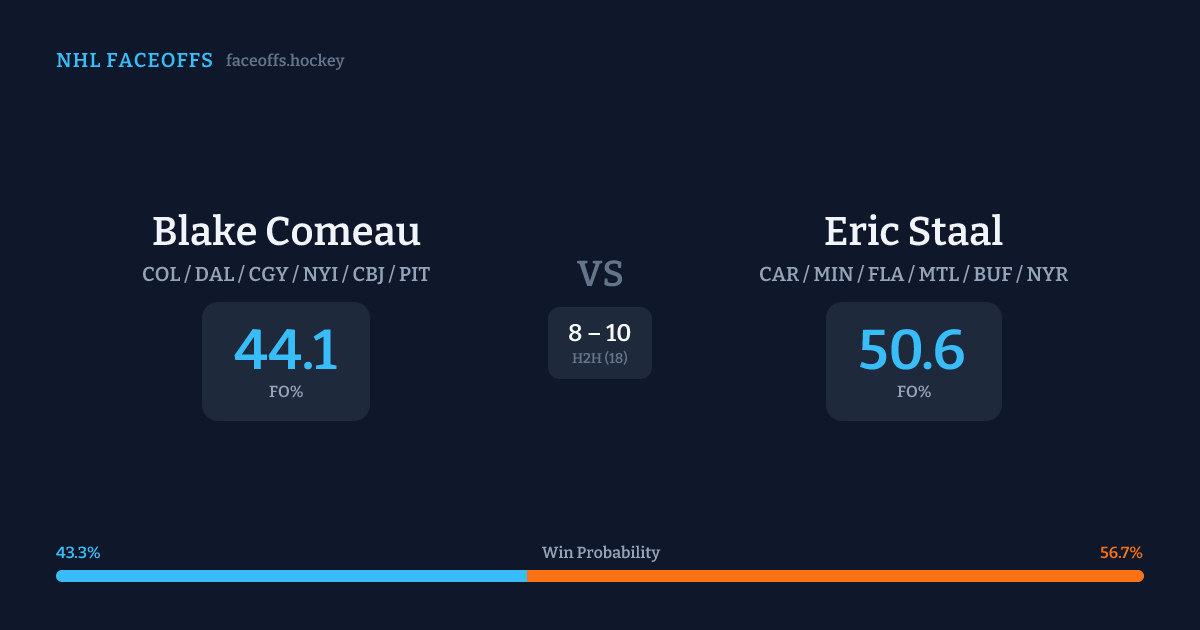Open the 8 – 10 head-to-head record box
Viewport: 1200px width, 630px height.
tap(600, 342)
